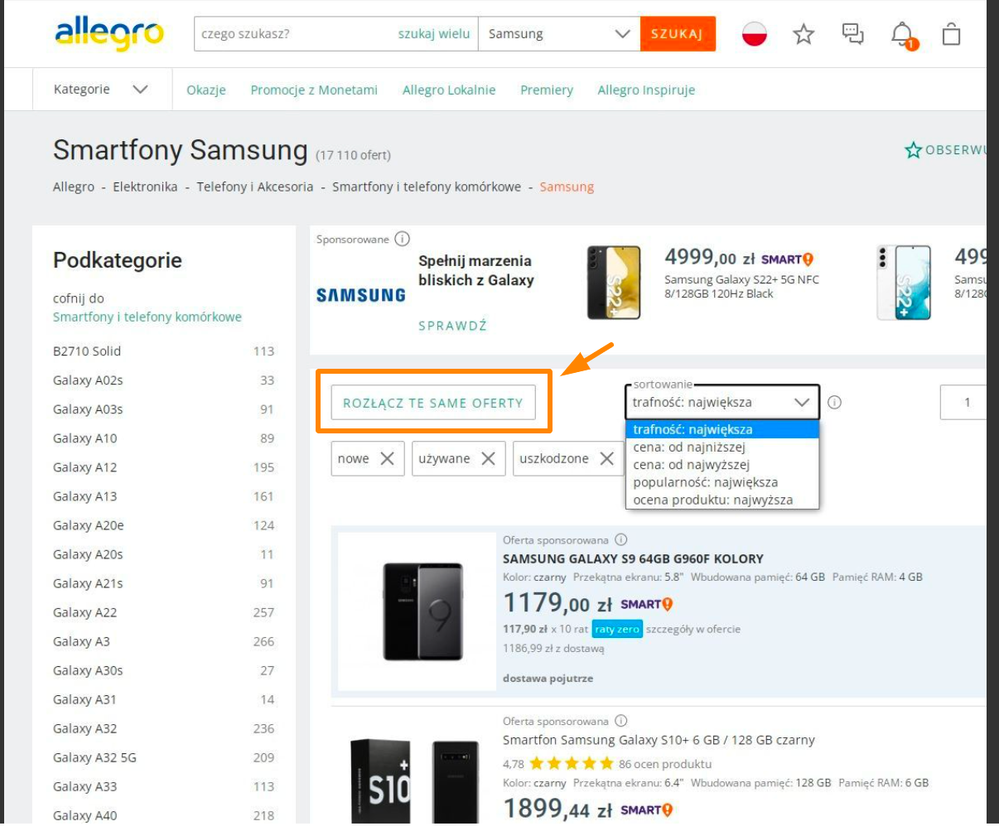999x827 pixels.
Task: Open Galaxy S10+ product thumbnail
Action: (x=415, y=779)
